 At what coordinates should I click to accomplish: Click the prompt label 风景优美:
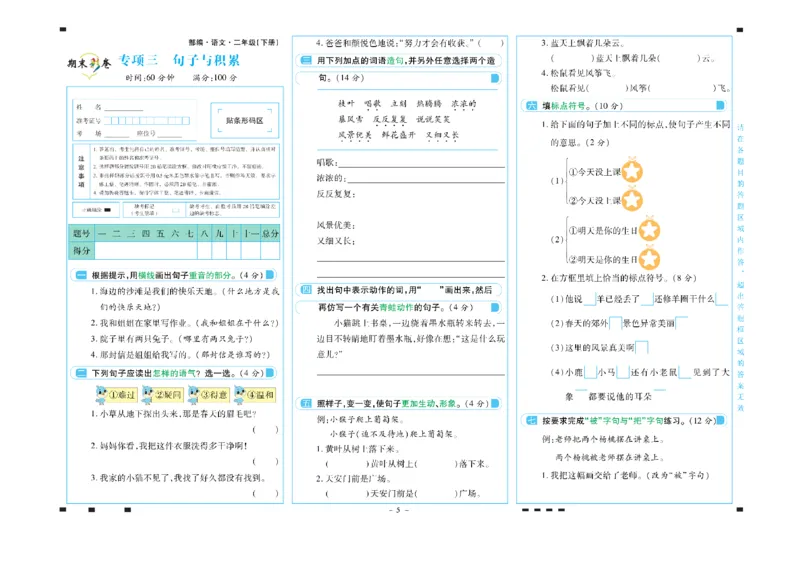[x=336, y=225]
